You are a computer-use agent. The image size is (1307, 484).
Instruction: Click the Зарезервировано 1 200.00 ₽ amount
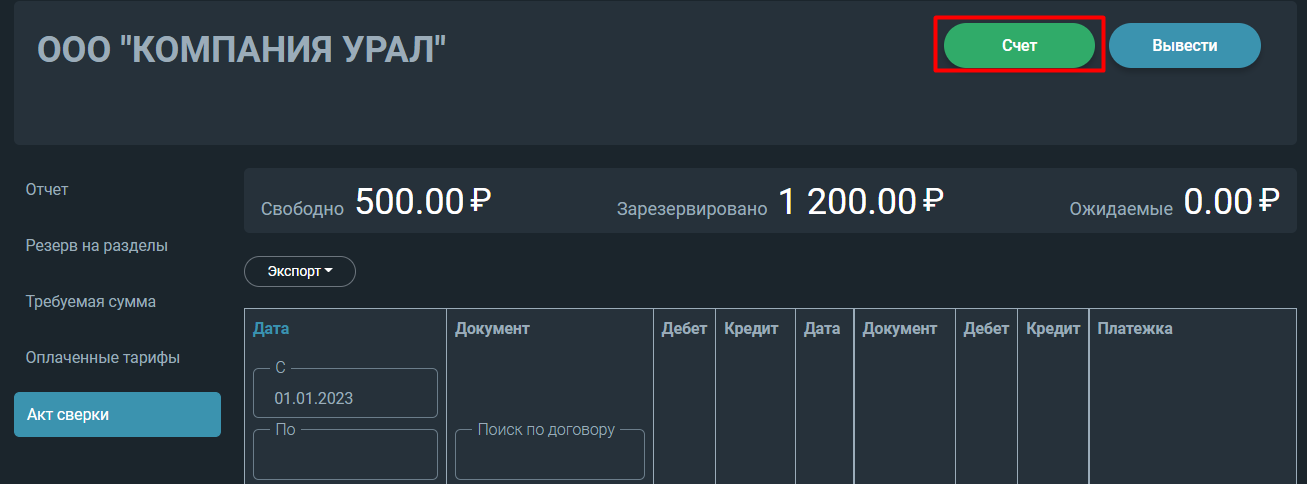pos(780,202)
